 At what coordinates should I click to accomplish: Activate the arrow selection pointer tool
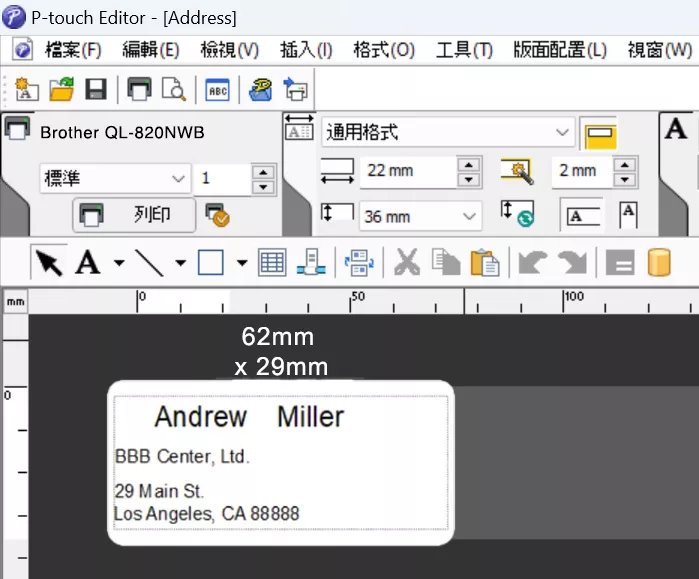[x=49, y=263]
